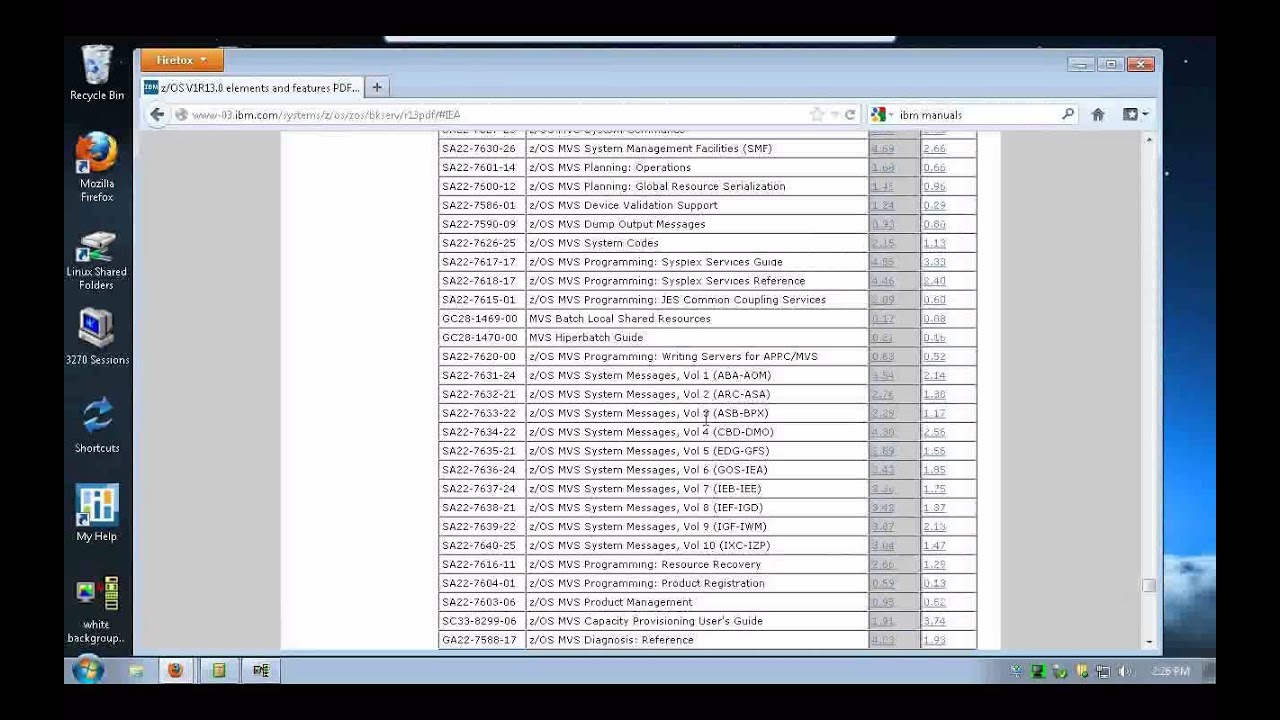The width and height of the screenshot is (1280, 720).
Task: Click the Windows Start orb
Action: 88,670
